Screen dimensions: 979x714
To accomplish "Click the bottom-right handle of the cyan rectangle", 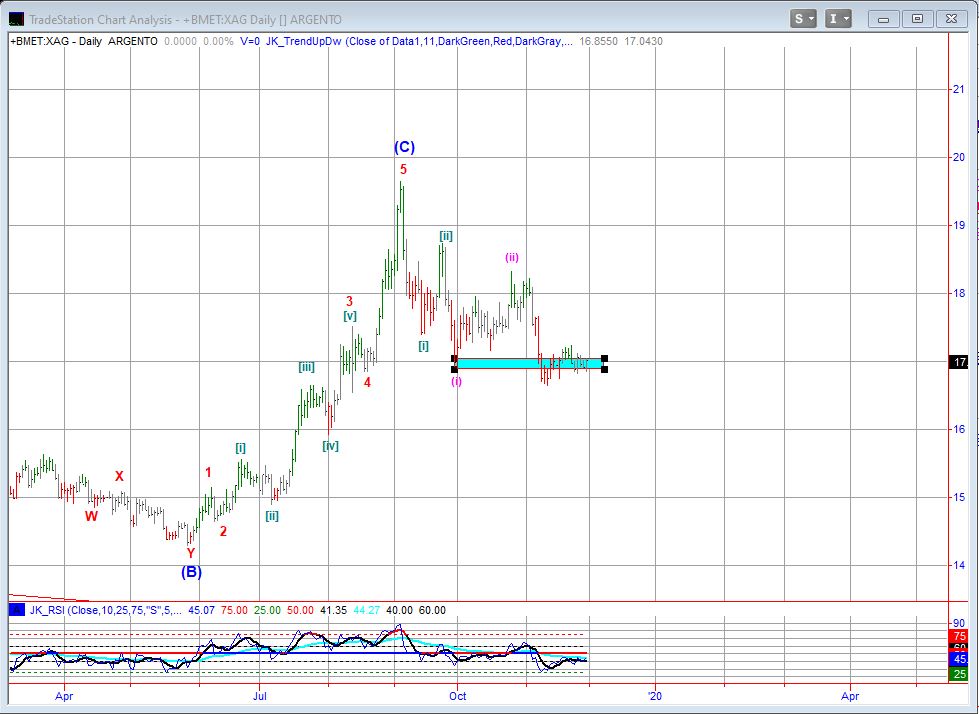I will point(604,369).
